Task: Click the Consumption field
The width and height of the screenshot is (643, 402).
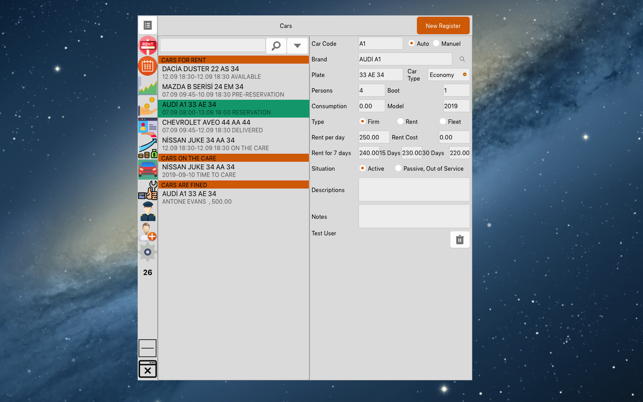Action: pos(372,106)
